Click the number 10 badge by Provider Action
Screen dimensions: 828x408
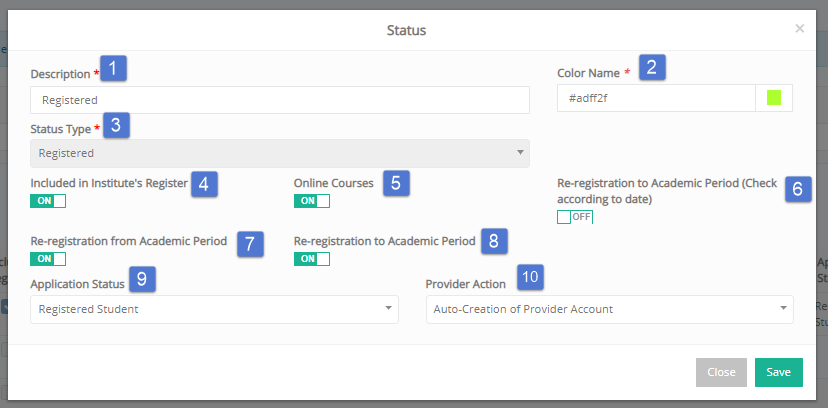click(x=530, y=277)
